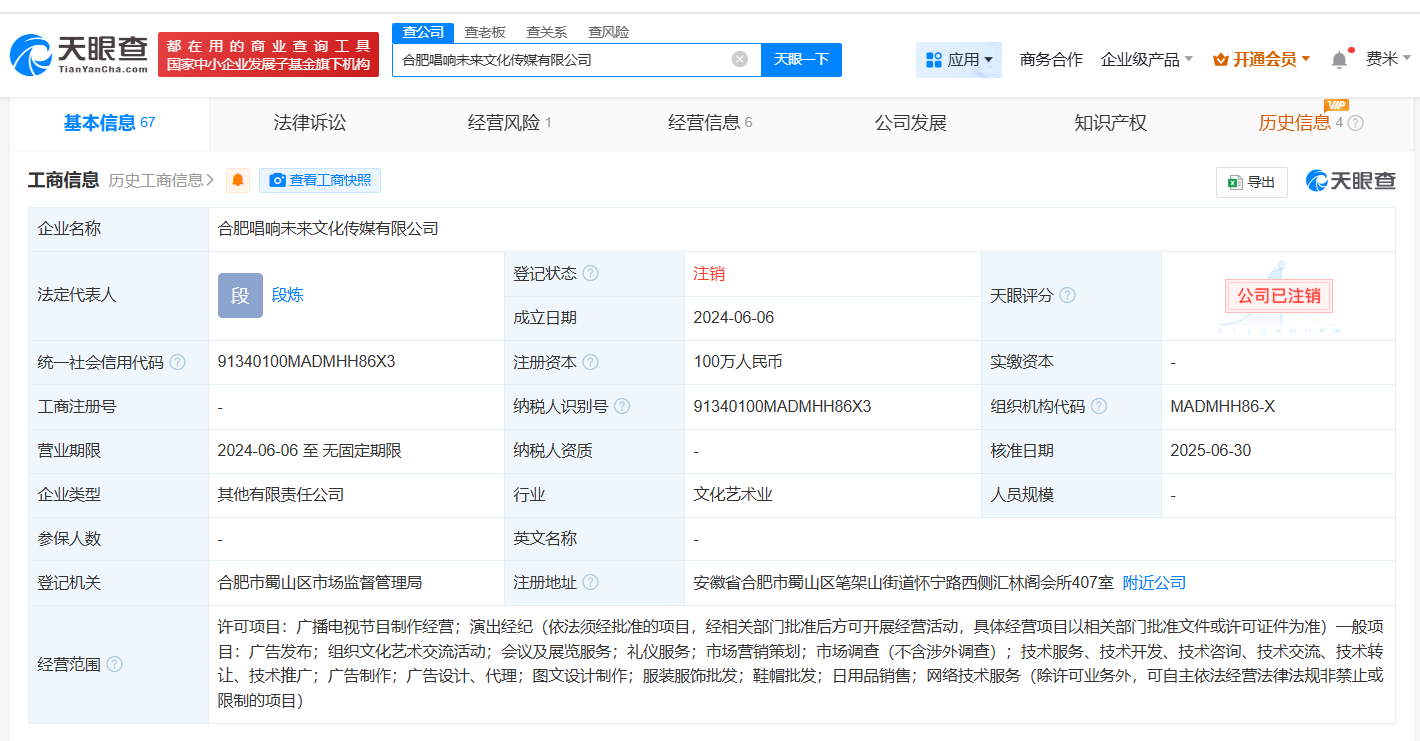Clear the search box text
The image size is (1420, 741).
pos(740,59)
